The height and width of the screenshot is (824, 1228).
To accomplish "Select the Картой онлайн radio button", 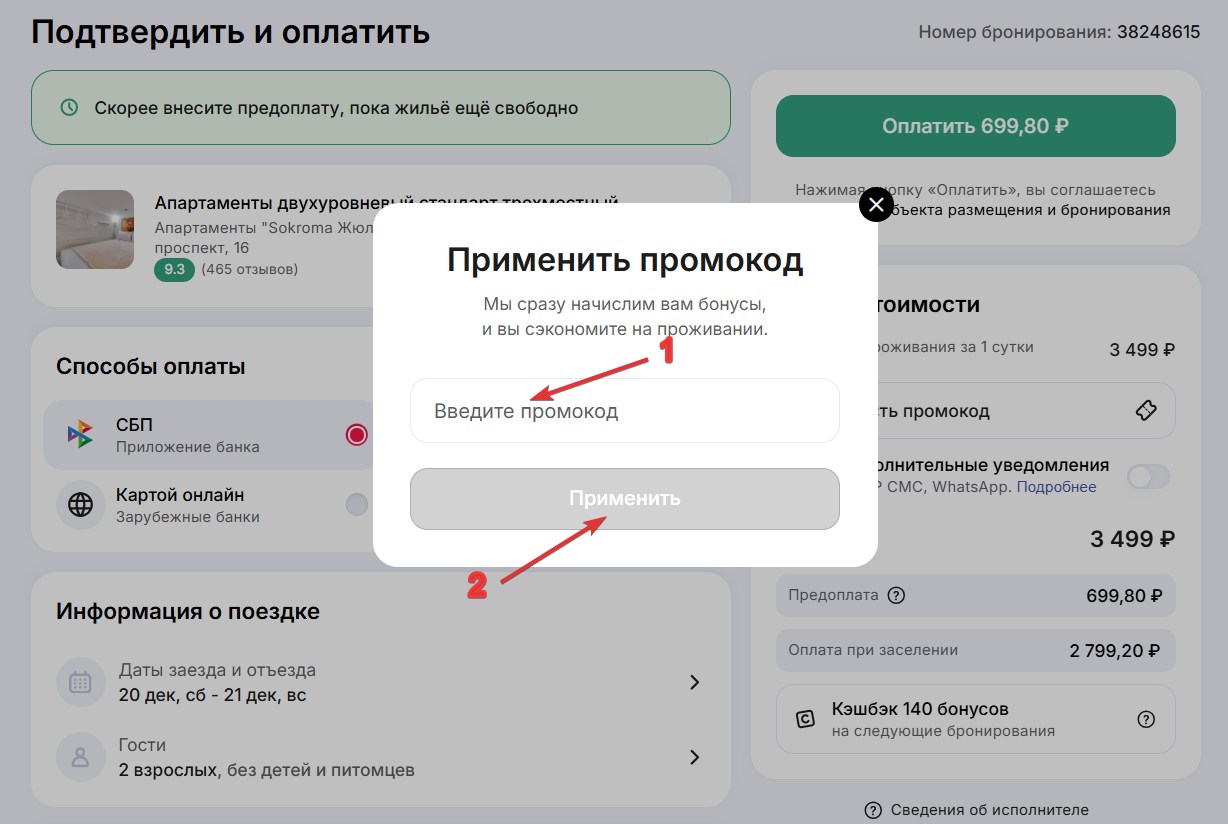I will point(357,505).
